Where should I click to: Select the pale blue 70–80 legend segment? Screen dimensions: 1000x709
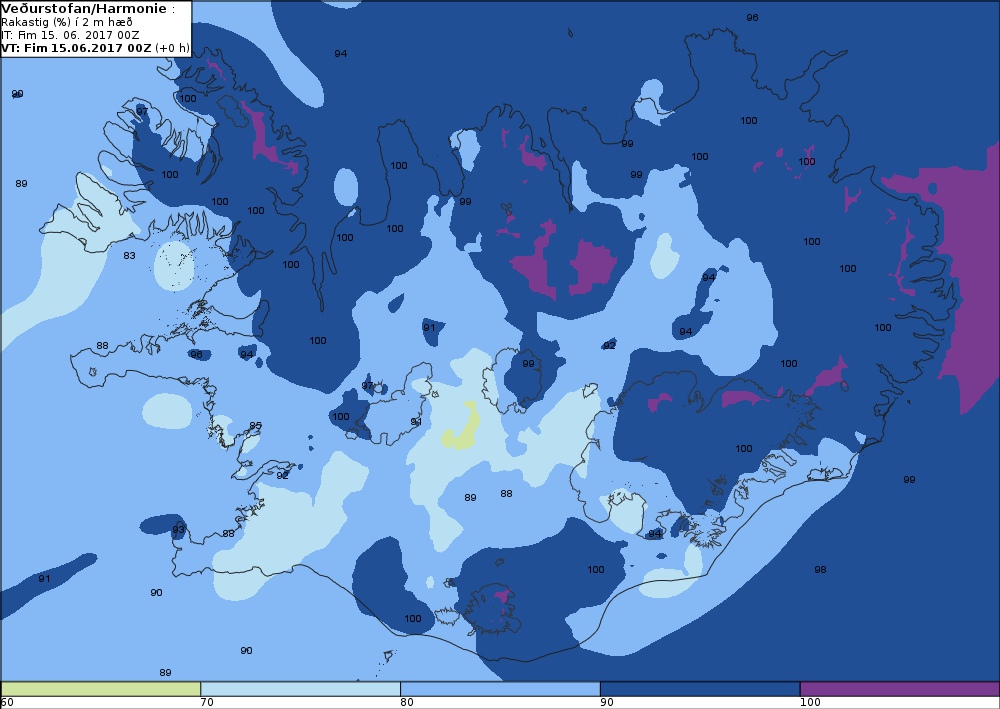[300, 689]
